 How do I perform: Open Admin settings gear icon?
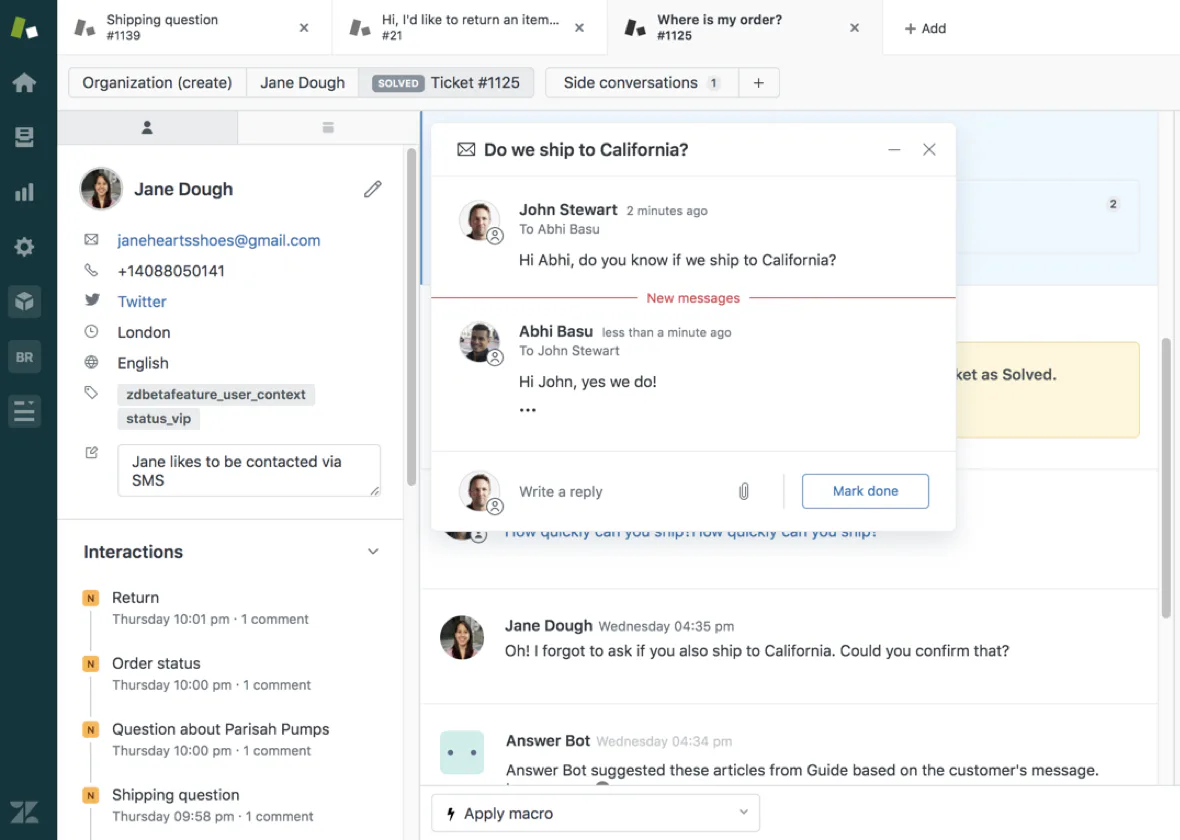coord(24,247)
